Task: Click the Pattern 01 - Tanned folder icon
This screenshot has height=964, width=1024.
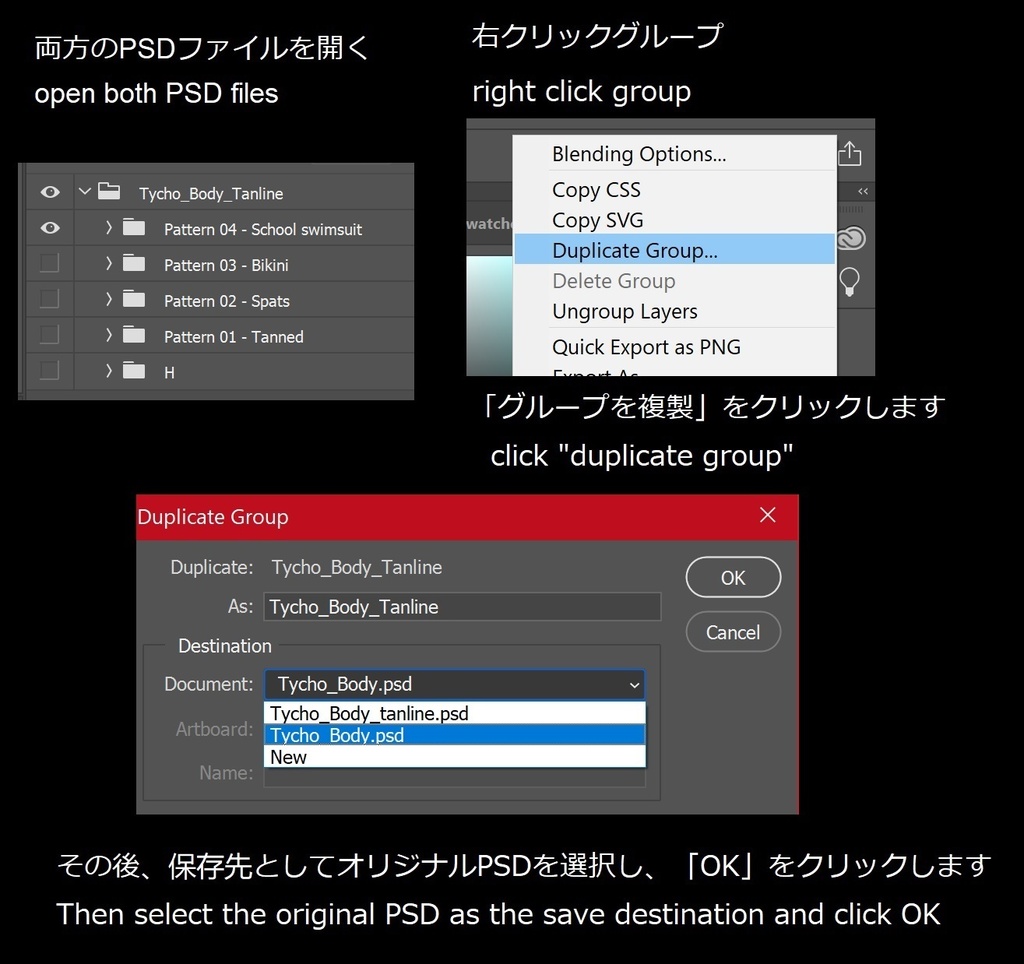Action: coord(134,336)
